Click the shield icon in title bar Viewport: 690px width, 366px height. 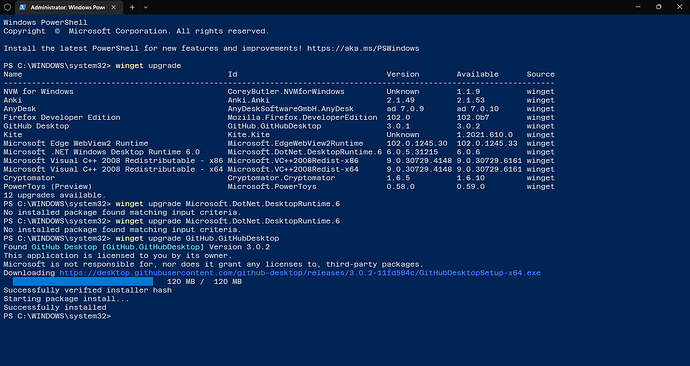pos(7,7)
